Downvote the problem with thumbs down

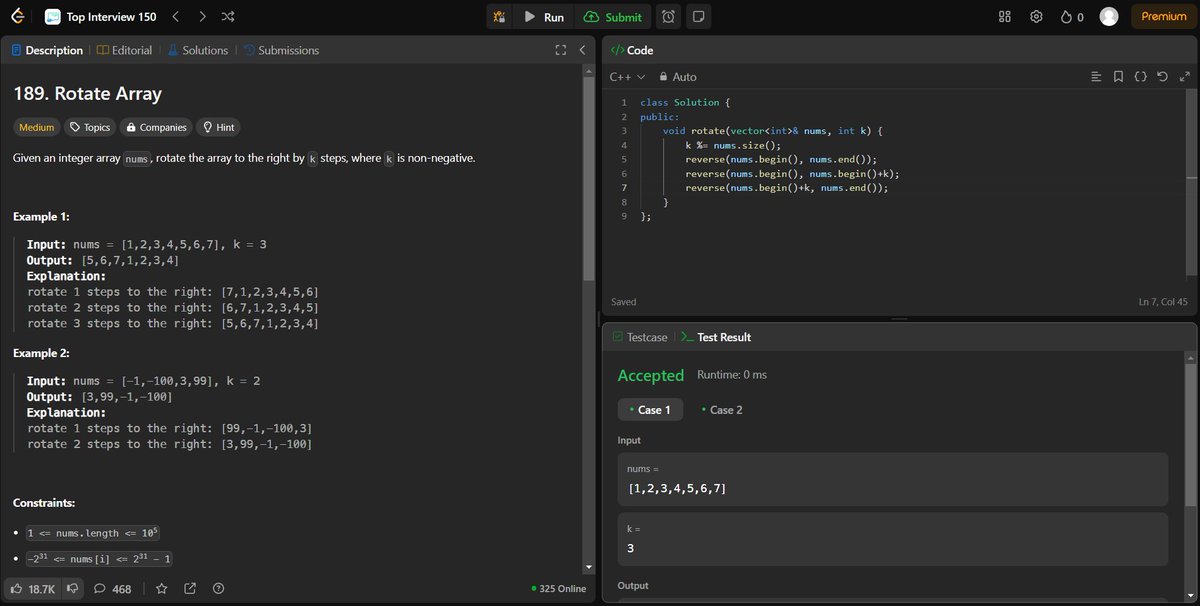click(71, 589)
